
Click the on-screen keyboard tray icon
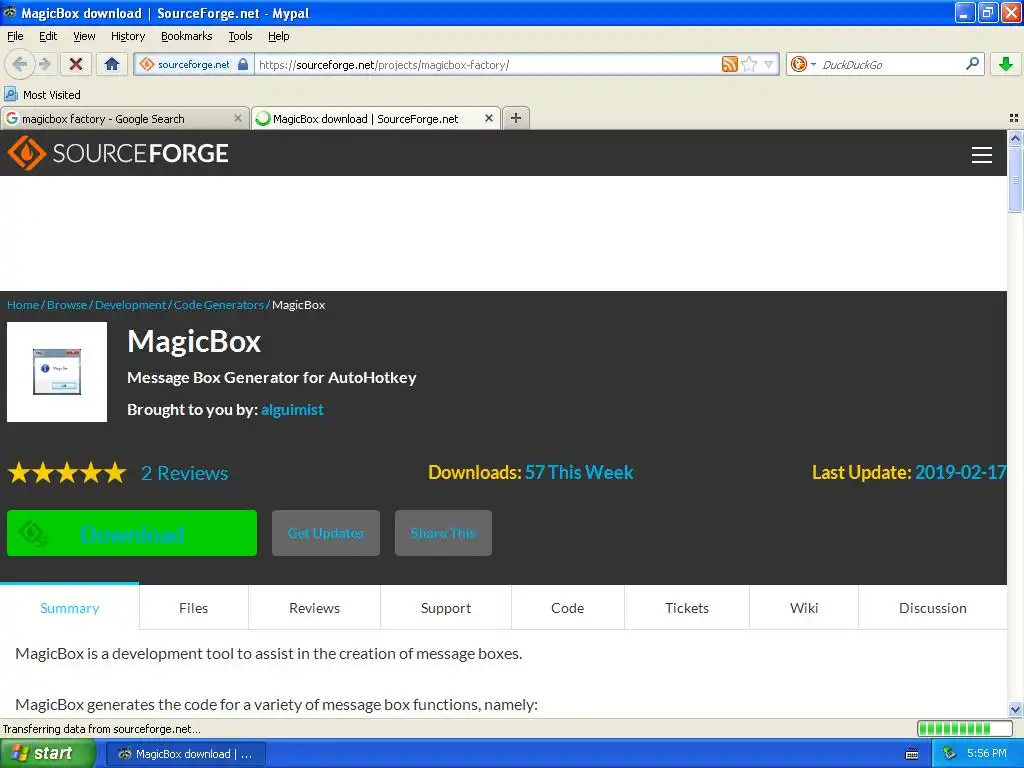point(912,754)
